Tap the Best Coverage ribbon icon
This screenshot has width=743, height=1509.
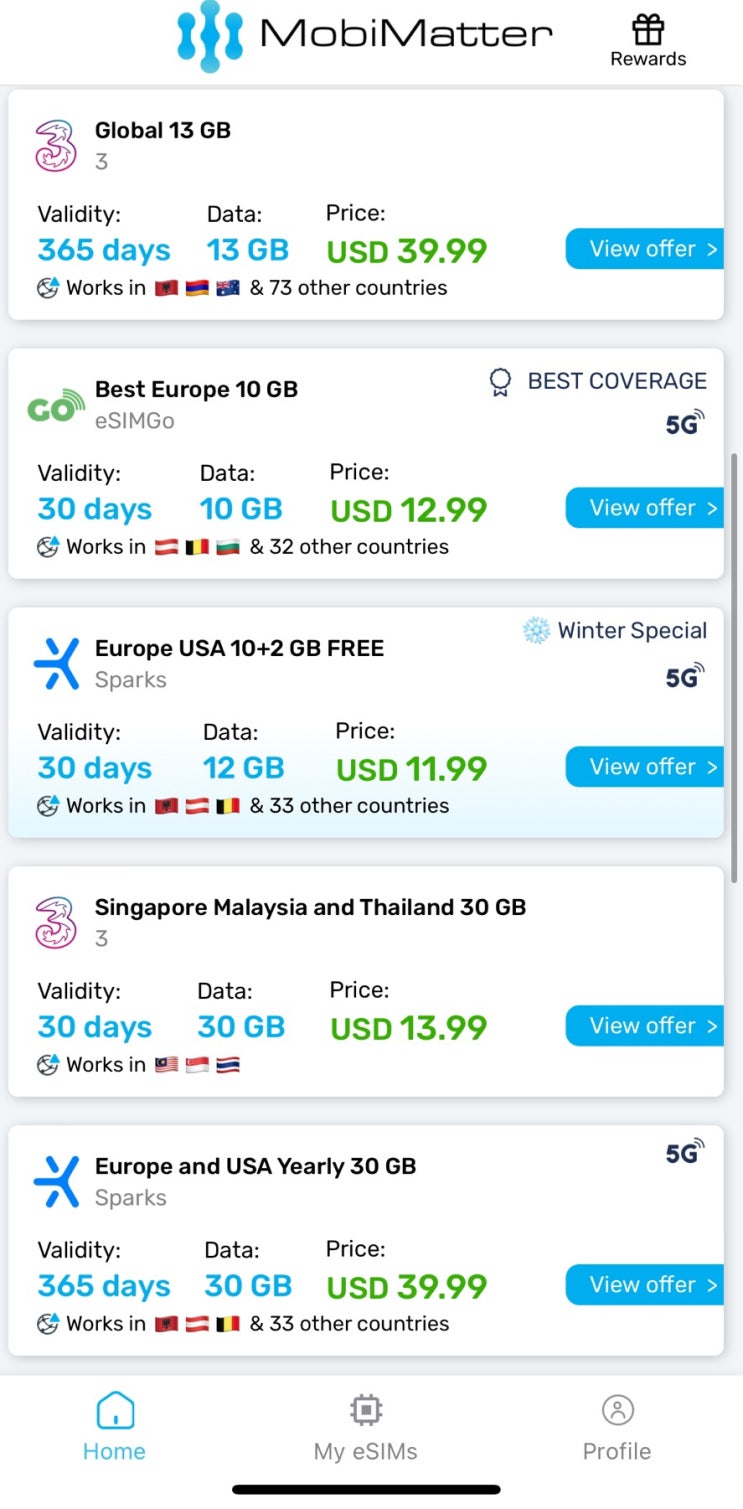click(500, 381)
